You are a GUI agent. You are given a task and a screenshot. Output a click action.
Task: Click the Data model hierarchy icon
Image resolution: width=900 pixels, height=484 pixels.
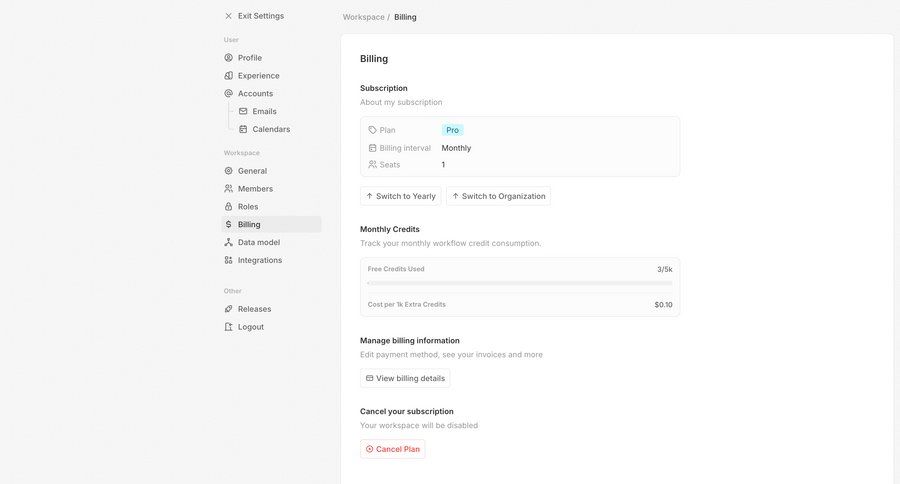[x=228, y=242]
